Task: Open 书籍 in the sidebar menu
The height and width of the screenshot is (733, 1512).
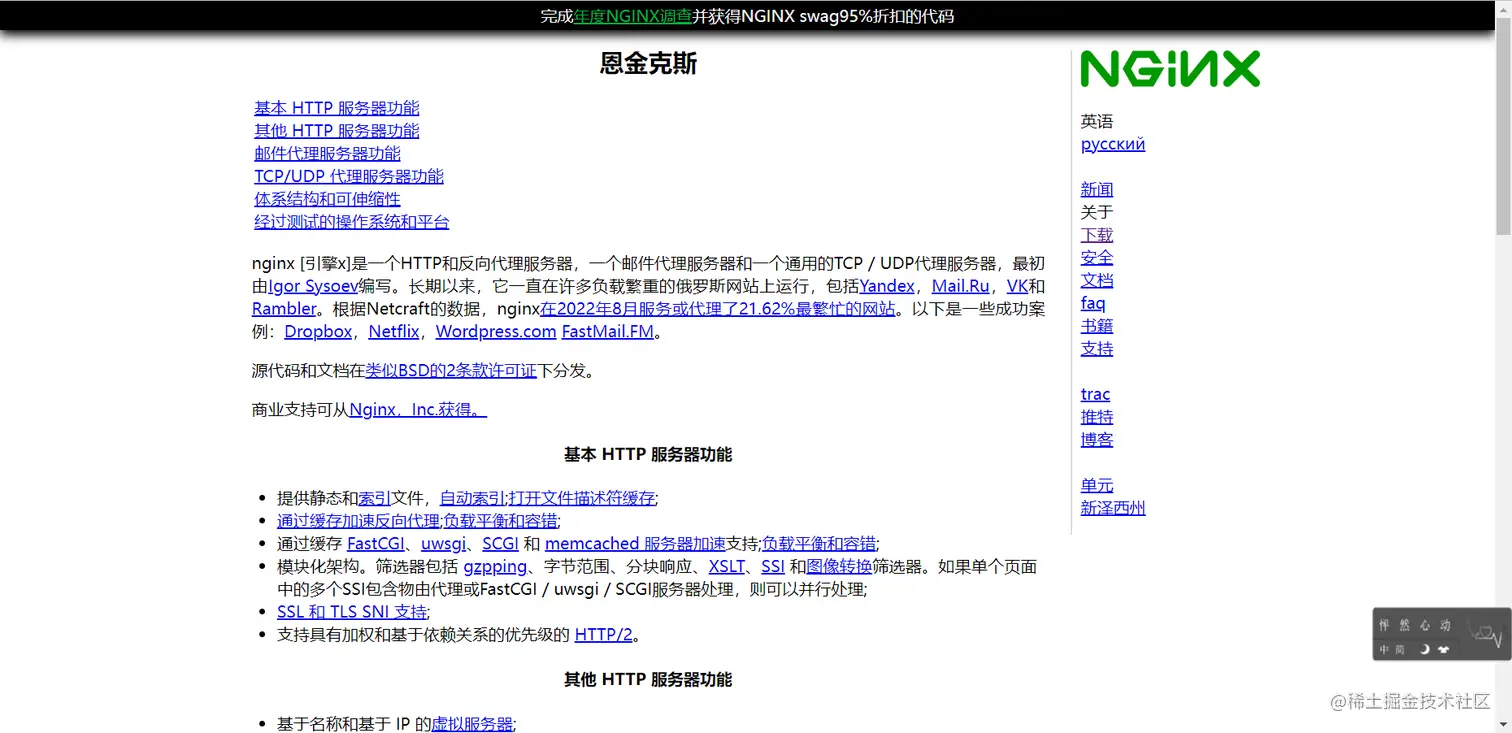Action: [1097, 326]
